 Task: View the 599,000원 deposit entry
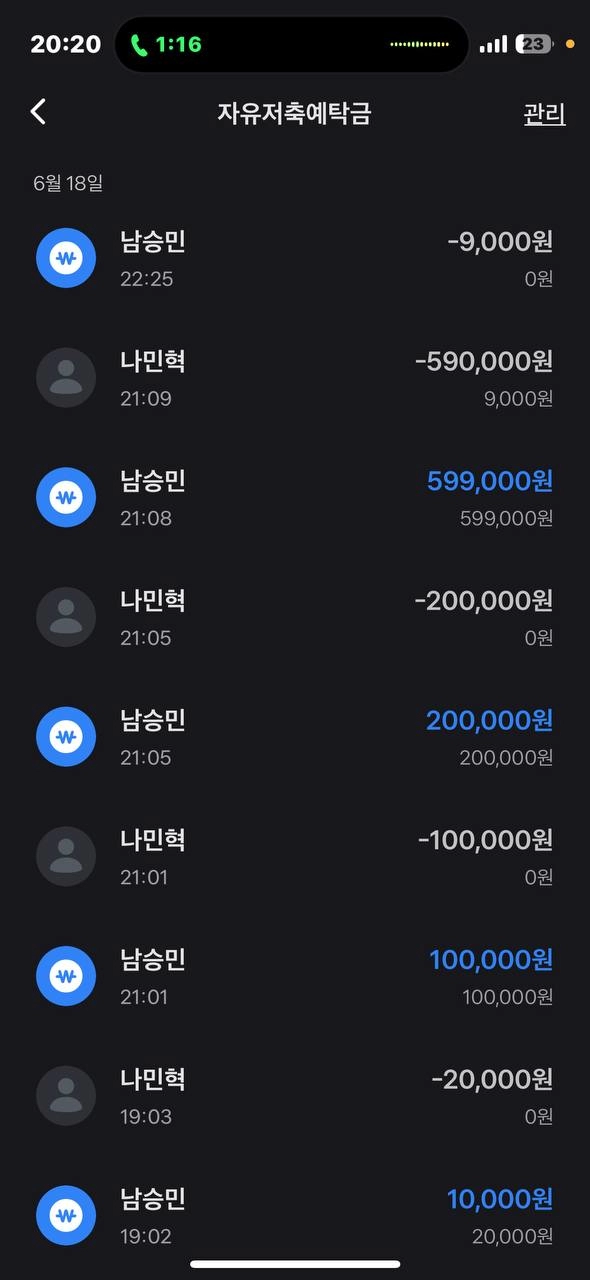(x=295, y=497)
